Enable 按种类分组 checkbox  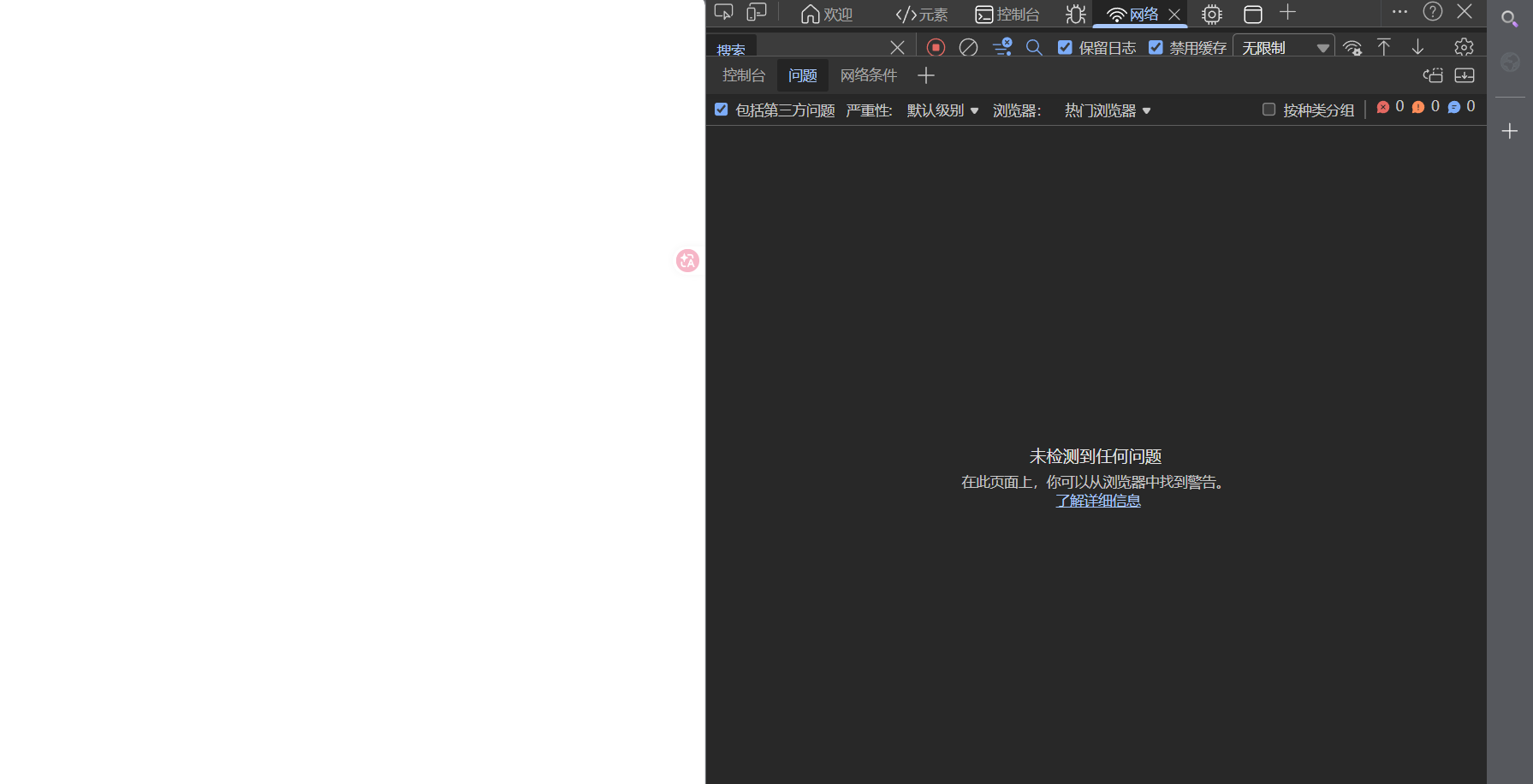[x=1269, y=110]
